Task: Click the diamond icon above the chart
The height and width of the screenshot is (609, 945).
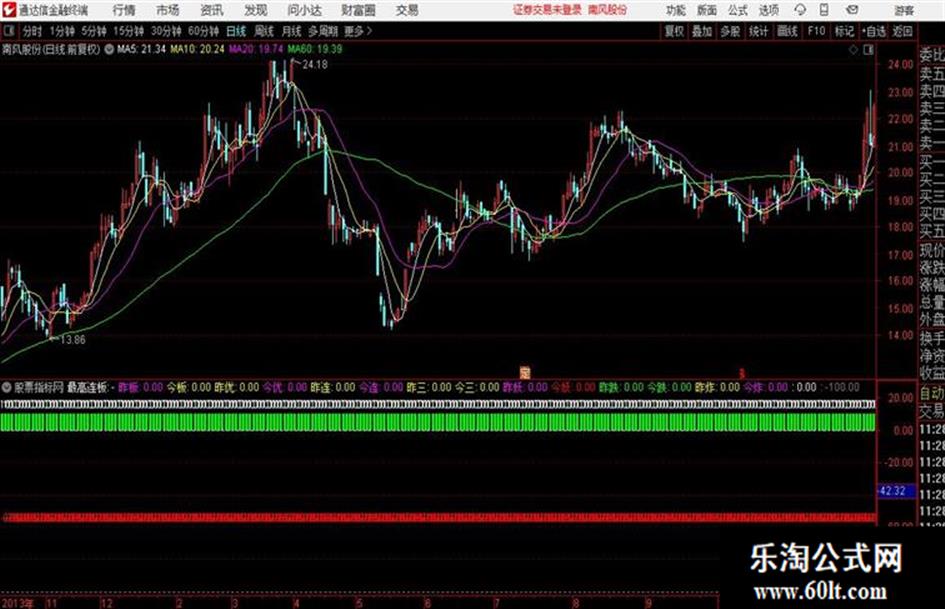Action: [853, 50]
